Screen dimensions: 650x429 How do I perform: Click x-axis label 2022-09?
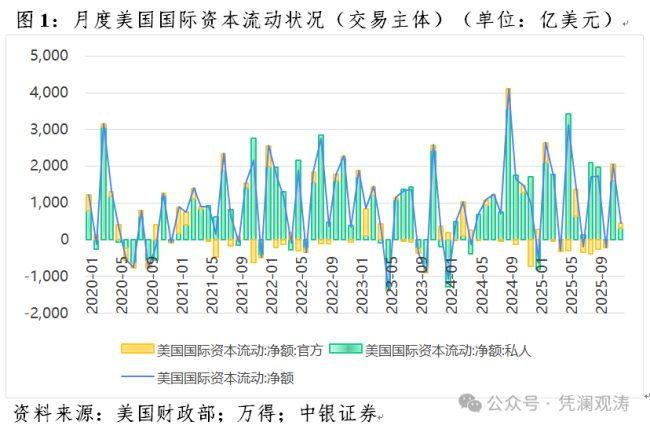[332, 285]
